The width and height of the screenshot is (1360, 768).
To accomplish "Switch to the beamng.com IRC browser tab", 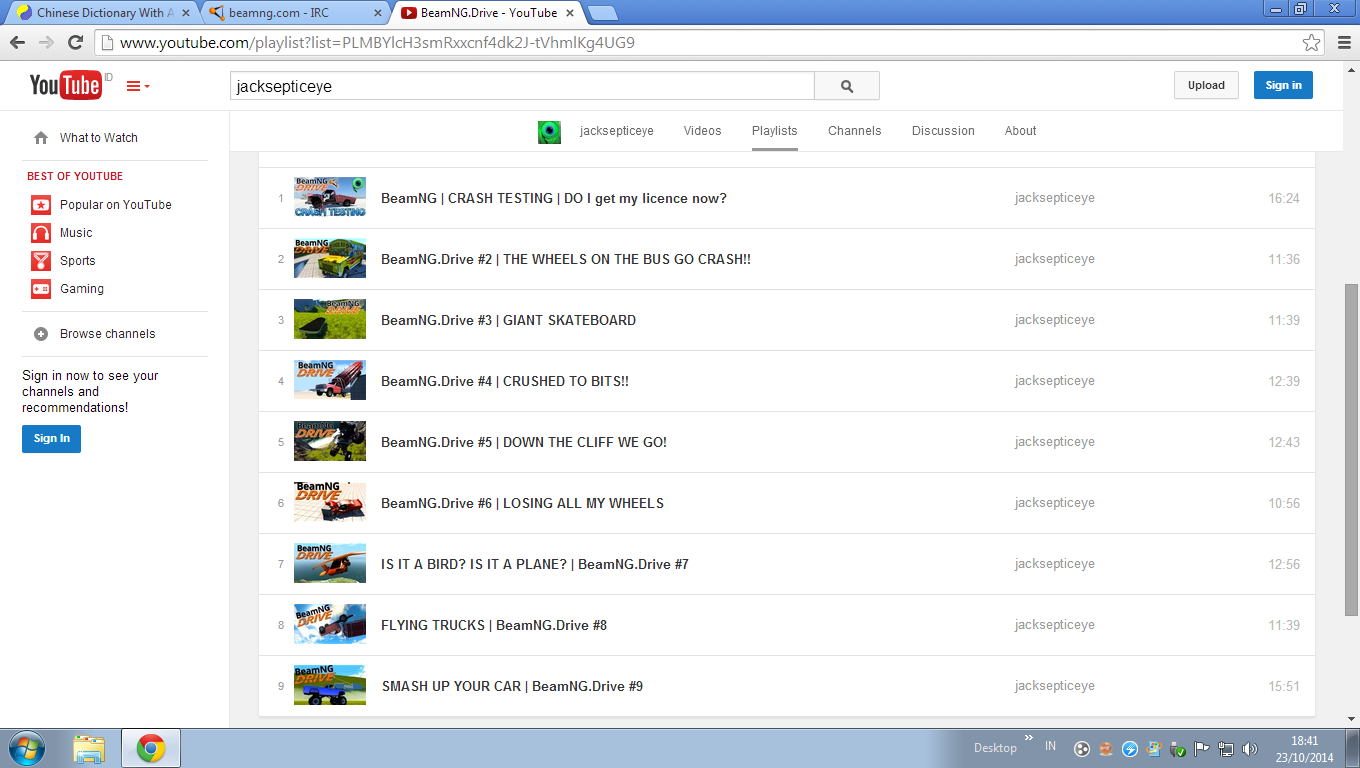I will [x=295, y=13].
